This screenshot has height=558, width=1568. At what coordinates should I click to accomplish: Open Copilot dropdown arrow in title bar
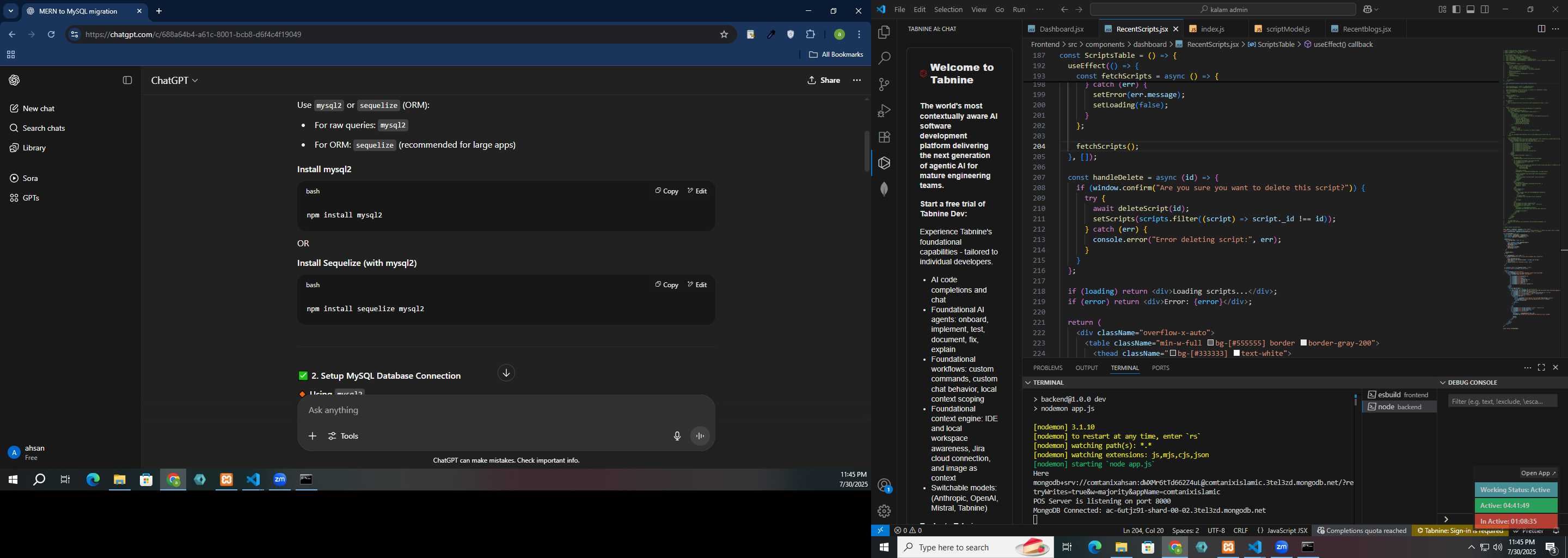coord(1377,10)
